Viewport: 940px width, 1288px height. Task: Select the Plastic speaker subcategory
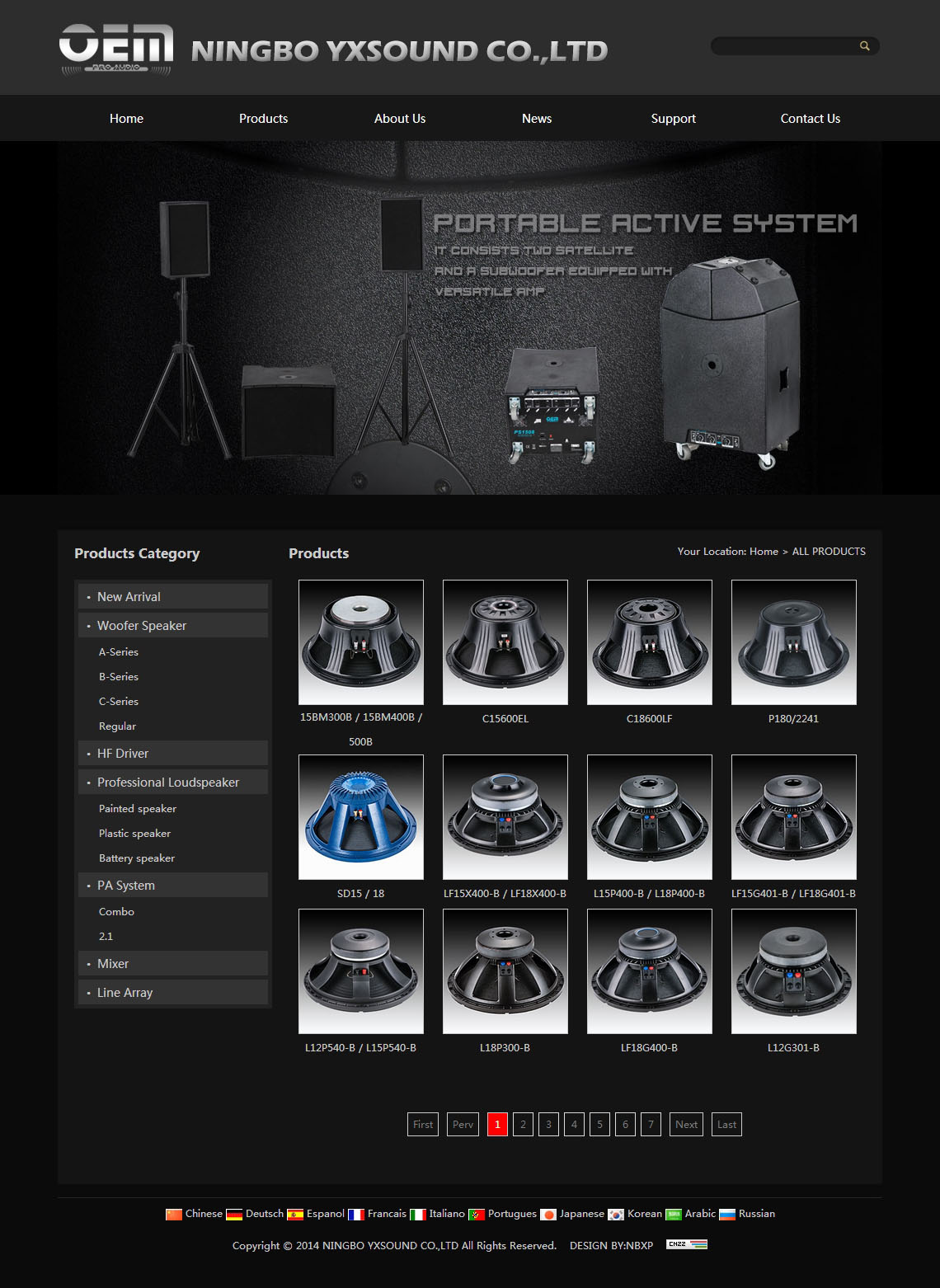pyautogui.click(x=134, y=833)
